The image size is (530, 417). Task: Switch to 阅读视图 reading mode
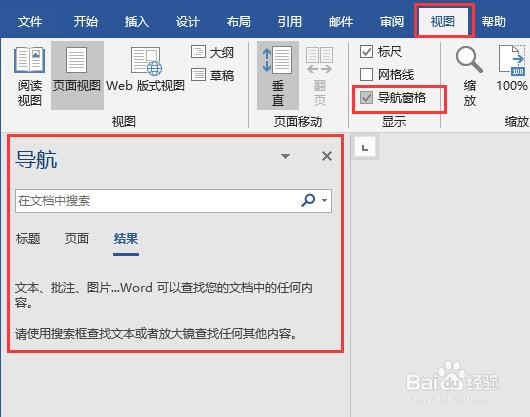pyautogui.click(x=30, y=76)
